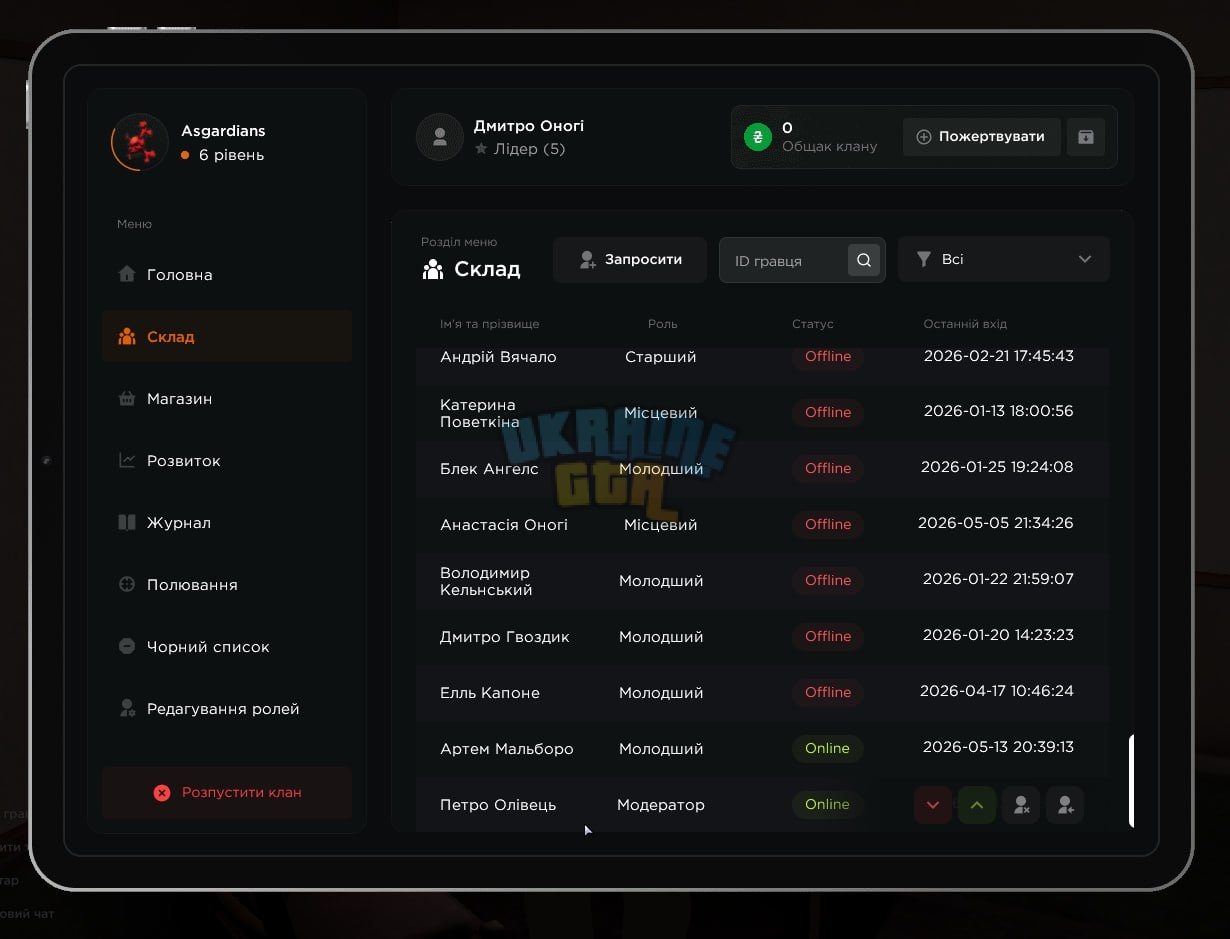Click the Модератор role cell
The height and width of the screenshot is (939, 1230).
point(661,805)
